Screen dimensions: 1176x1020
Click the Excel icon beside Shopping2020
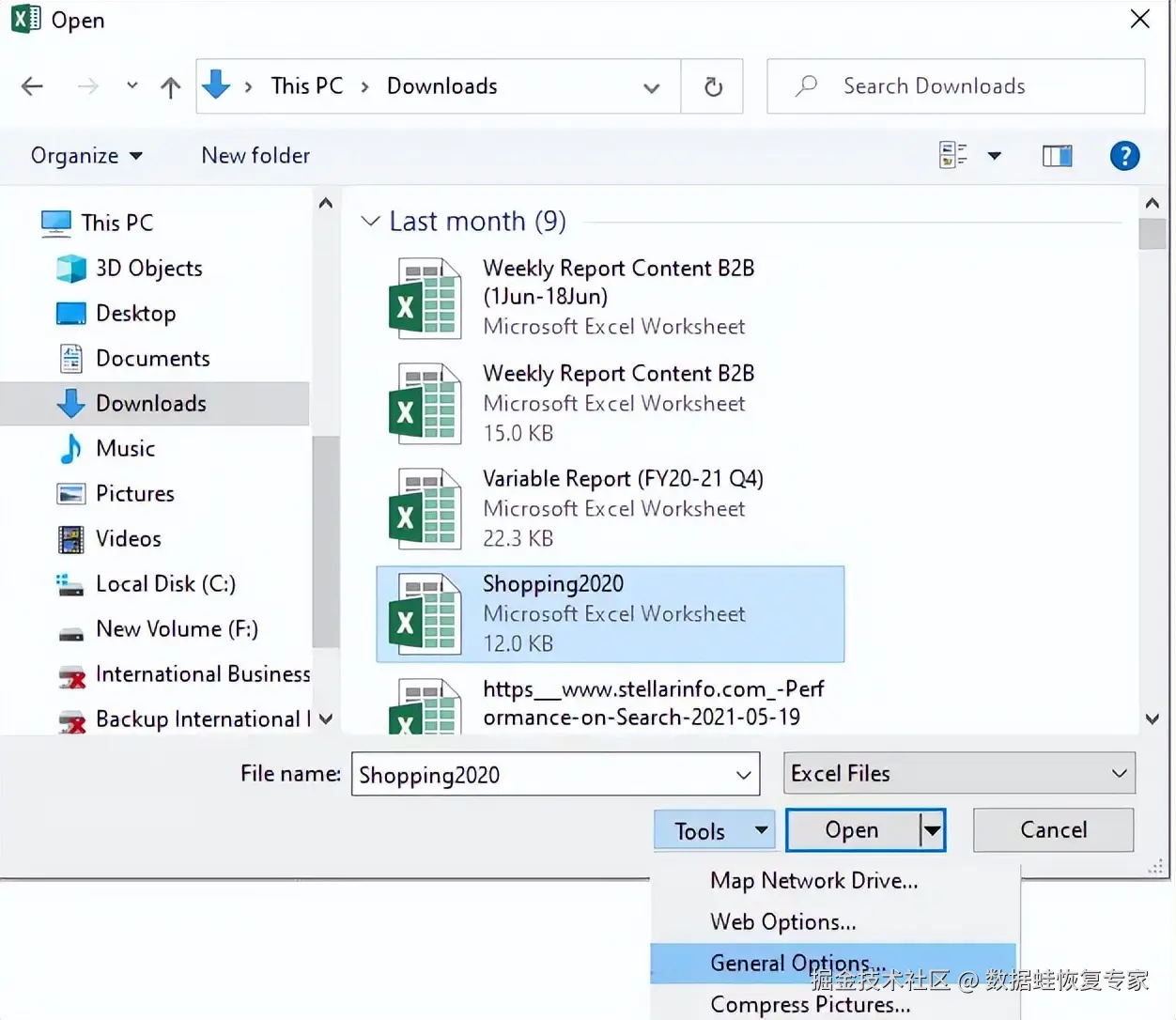[425, 613]
